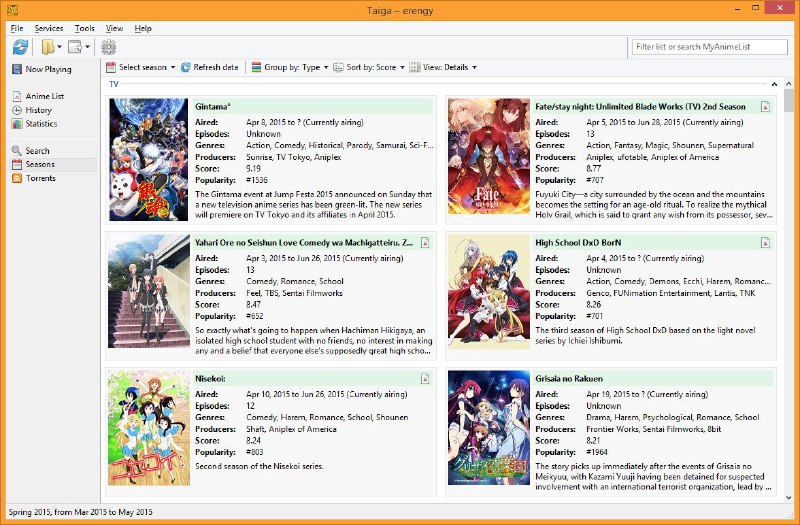This screenshot has width=800, height=525.
Task: Open the Sort by: Score dropdown
Action: pyautogui.click(x=370, y=67)
